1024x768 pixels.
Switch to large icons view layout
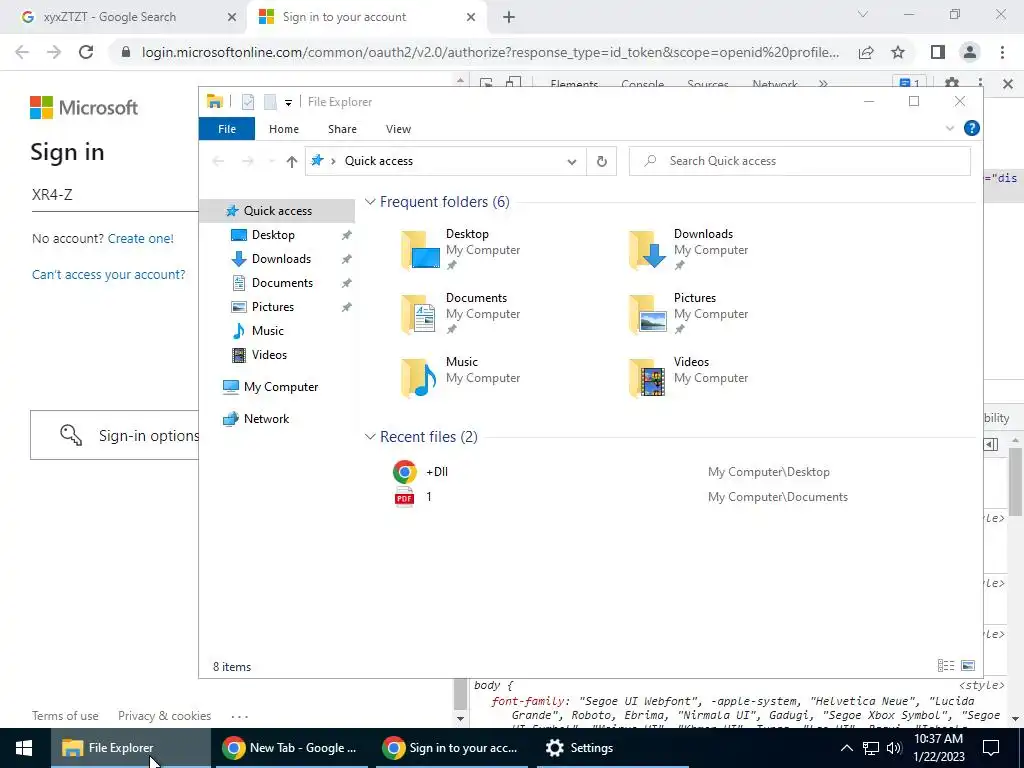click(x=968, y=665)
